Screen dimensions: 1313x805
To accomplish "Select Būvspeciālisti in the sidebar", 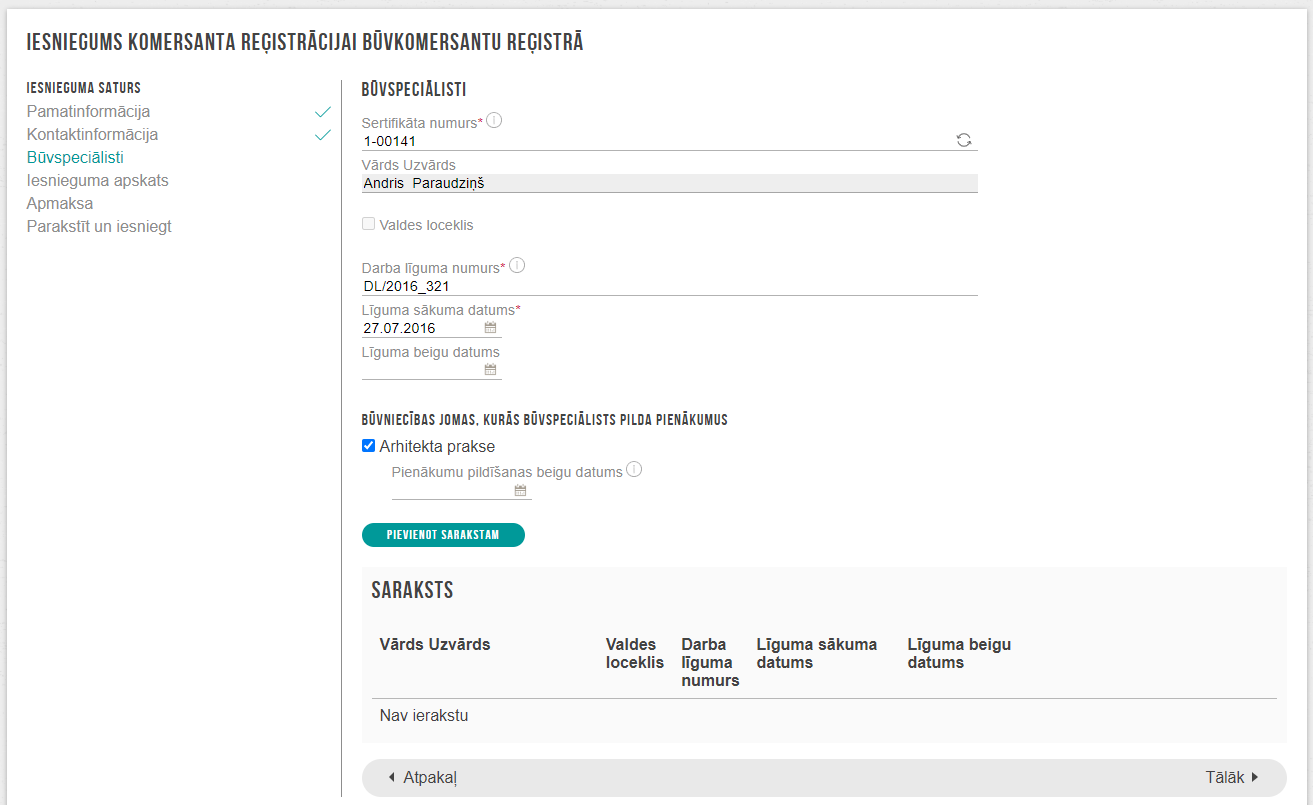I will [75, 158].
